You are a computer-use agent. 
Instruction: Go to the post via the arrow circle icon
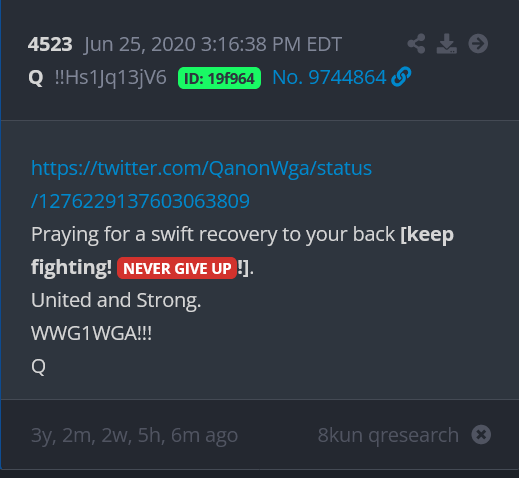(x=478, y=44)
